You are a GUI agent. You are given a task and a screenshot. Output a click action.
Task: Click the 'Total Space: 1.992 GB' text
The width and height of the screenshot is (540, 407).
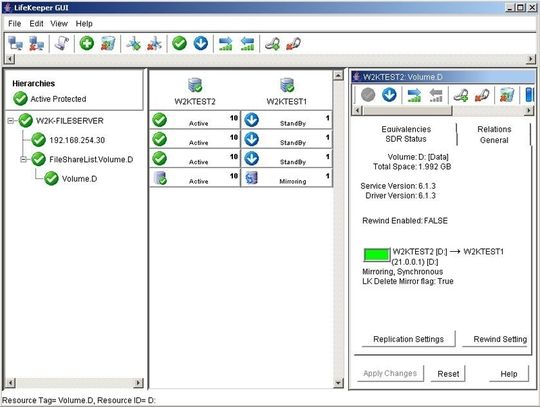pos(412,167)
